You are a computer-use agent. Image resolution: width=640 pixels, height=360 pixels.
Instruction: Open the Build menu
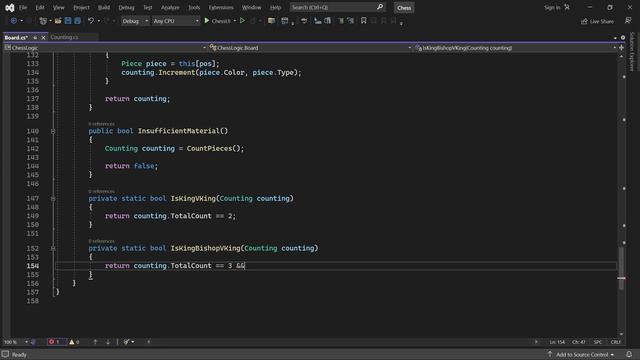[x=104, y=7]
